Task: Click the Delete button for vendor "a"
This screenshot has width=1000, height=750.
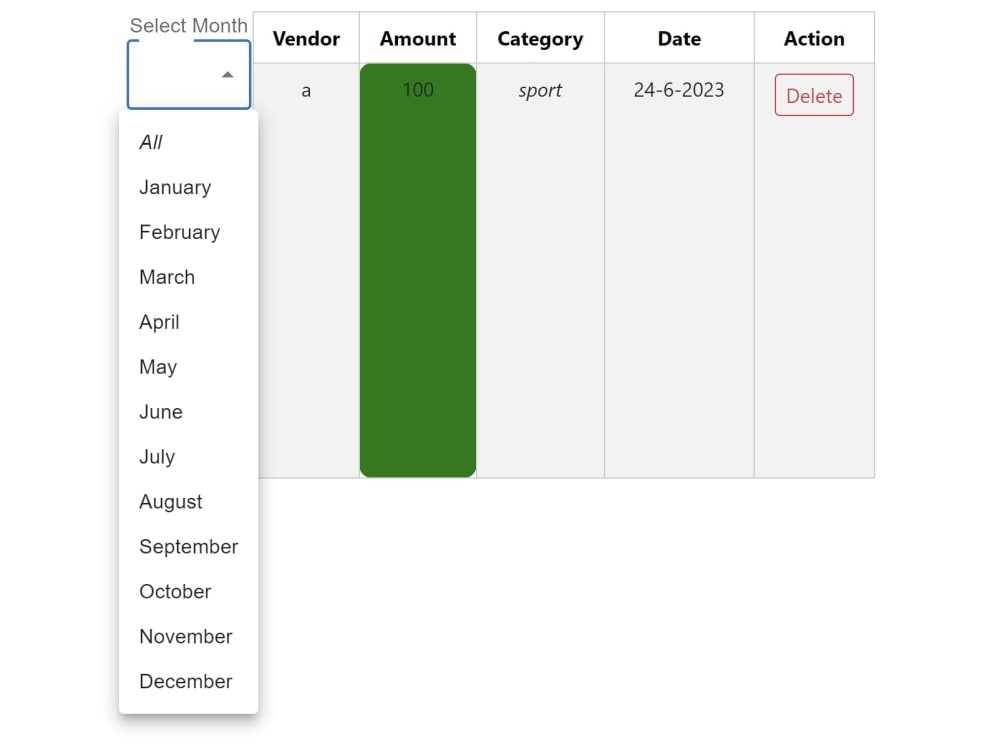Action: [813, 95]
